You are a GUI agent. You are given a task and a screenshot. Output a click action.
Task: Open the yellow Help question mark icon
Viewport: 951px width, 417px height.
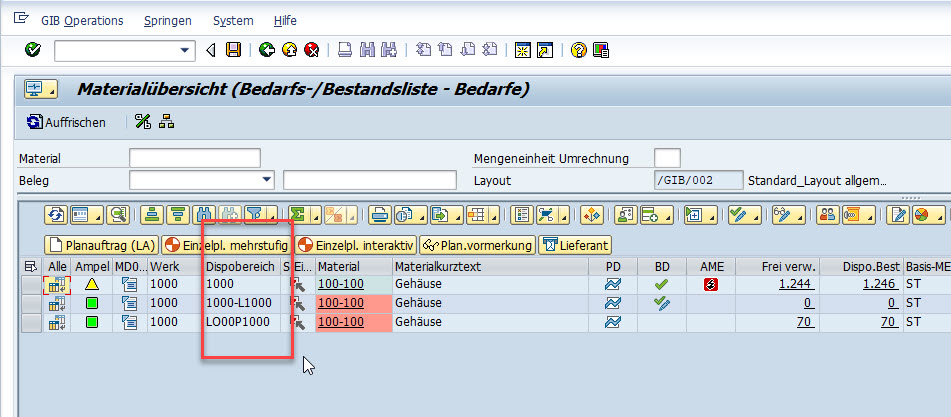pos(578,50)
